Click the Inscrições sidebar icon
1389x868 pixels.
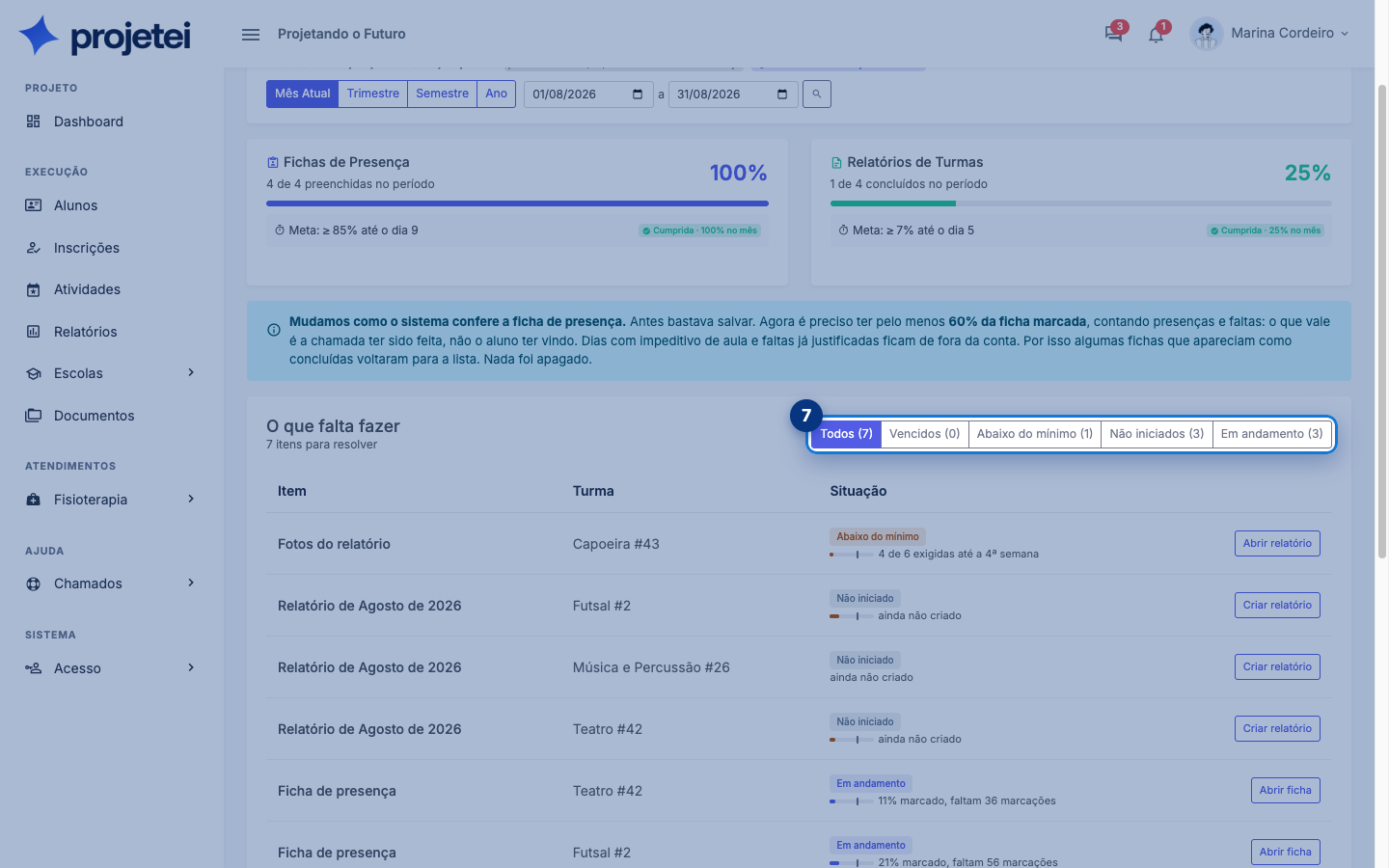34,248
